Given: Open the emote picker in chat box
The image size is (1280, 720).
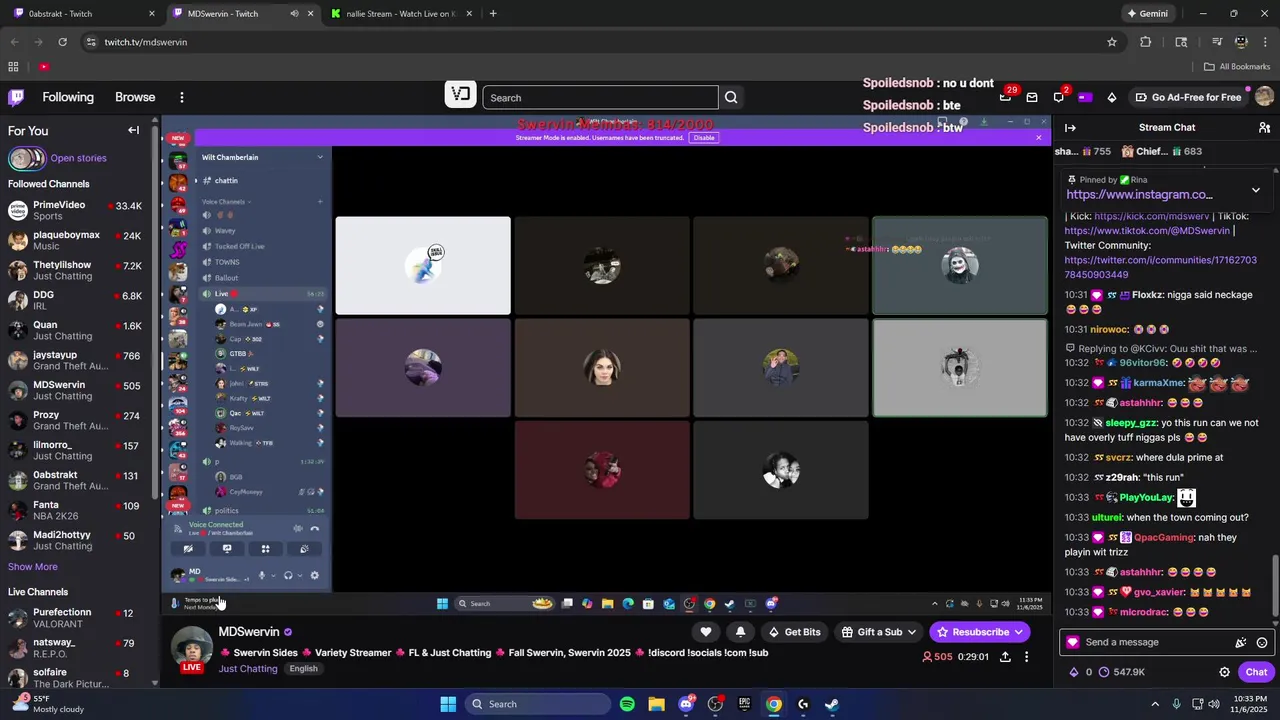Looking at the screenshot, I should click(1262, 643).
